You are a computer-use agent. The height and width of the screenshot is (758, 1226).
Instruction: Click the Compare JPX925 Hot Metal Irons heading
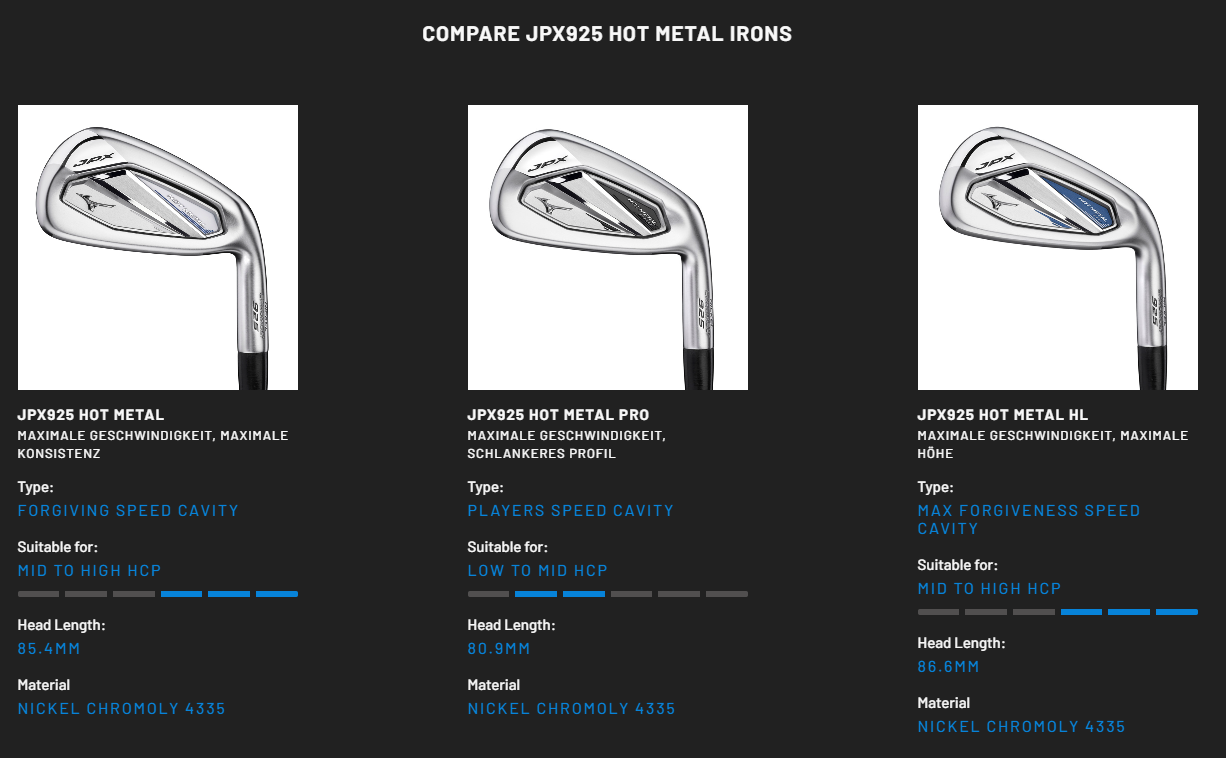coord(607,34)
